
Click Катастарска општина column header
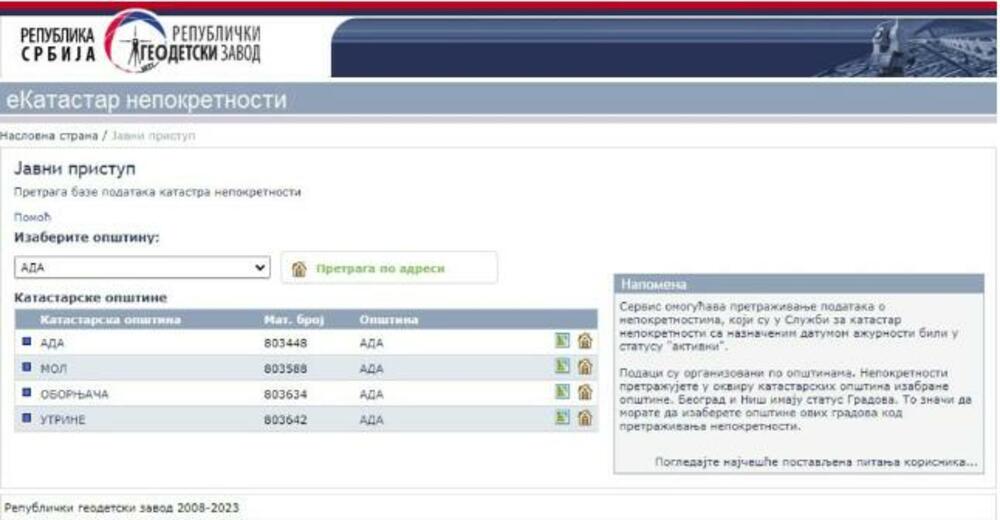click(110, 320)
